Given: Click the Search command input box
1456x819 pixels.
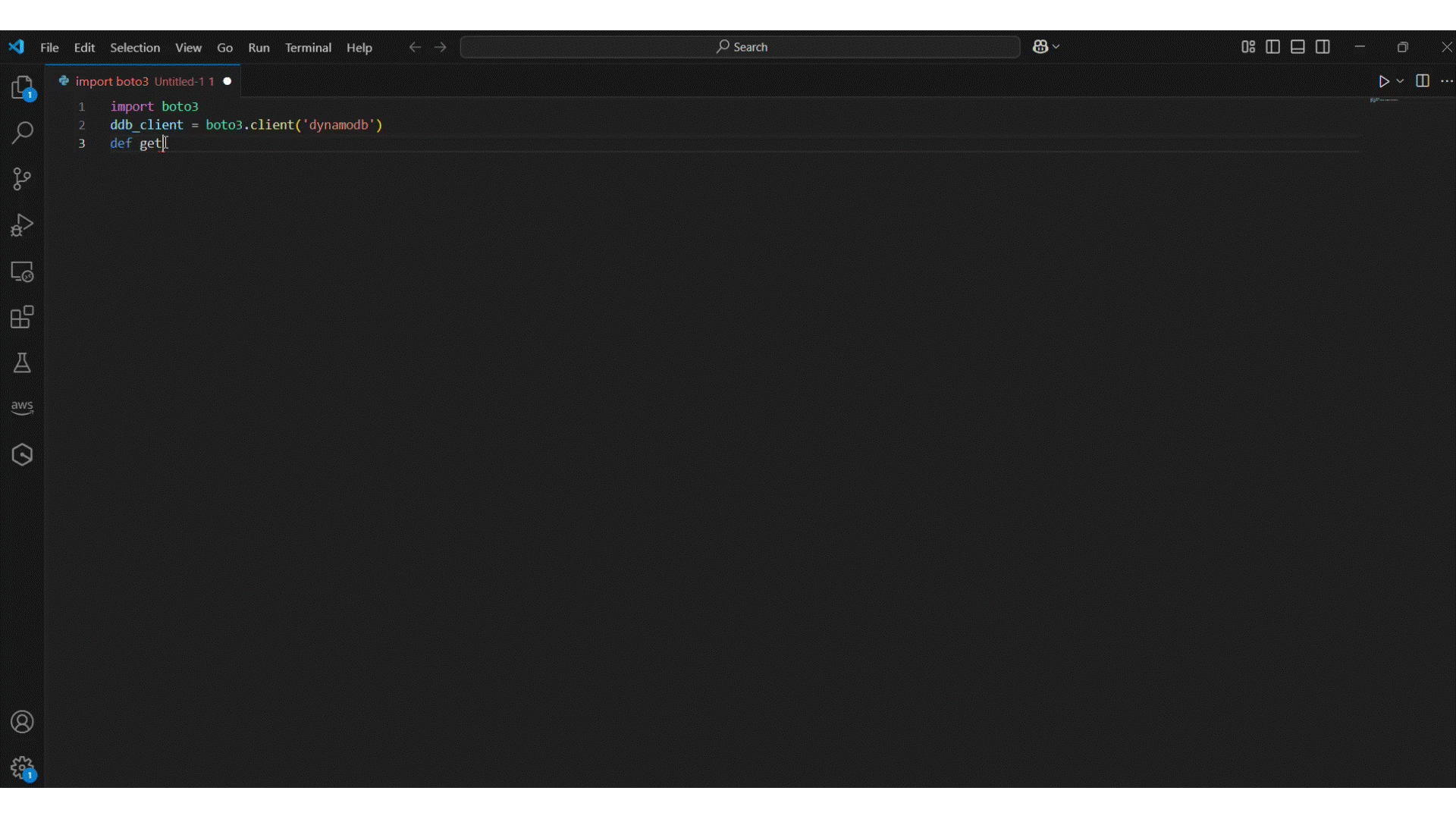Looking at the screenshot, I should [739, 46].
